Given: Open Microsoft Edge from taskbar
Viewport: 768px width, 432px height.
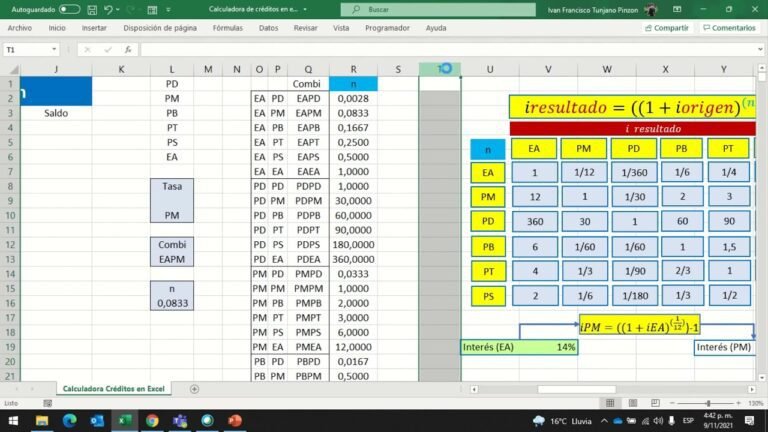Looking at the screenshot, I should click(x=70, y=421).
